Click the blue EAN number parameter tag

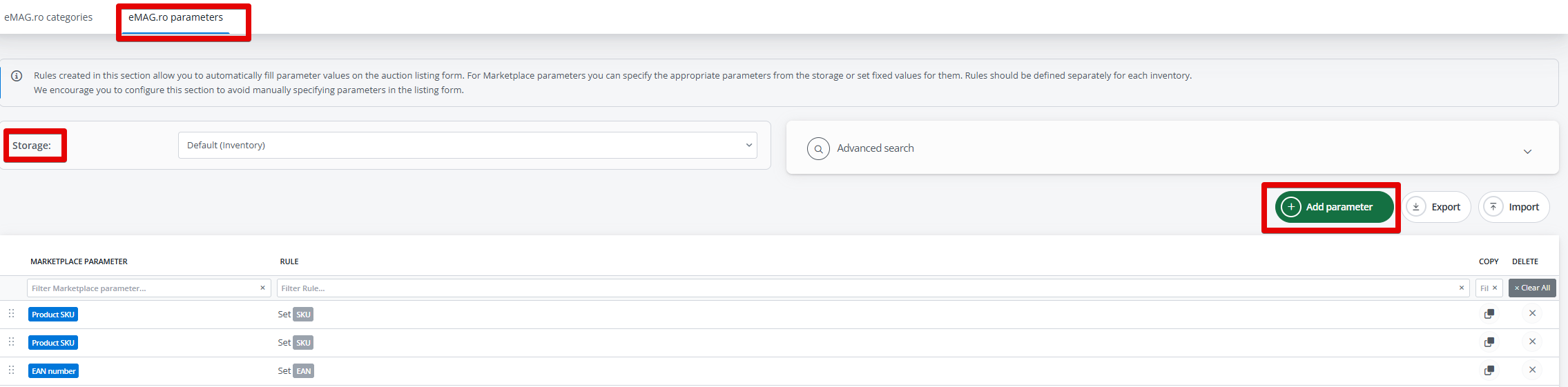coord(53,371)
